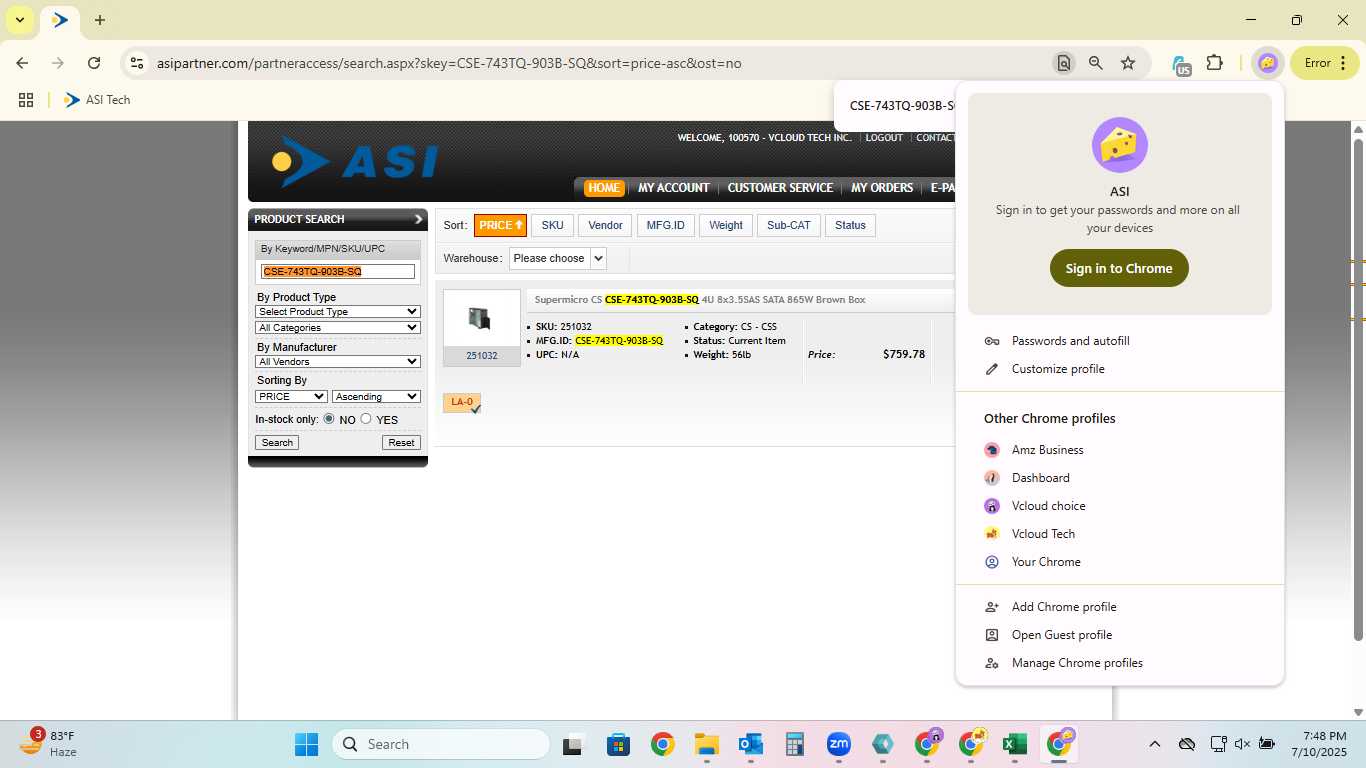Sort results by SKU
The image size is (1366, 768).
(553, 225)
